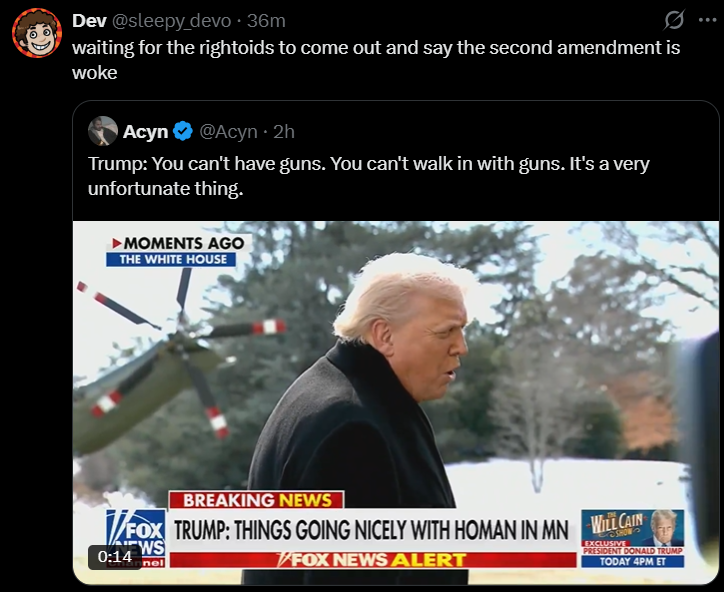Open Acyn's small profile picture

(x=103, y=131)
